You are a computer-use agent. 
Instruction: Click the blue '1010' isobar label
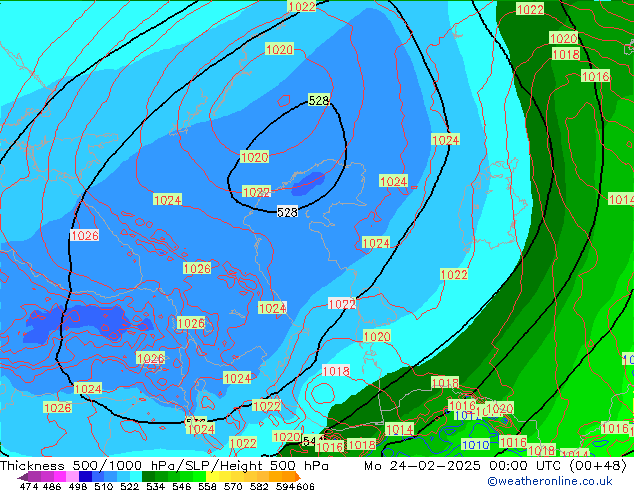click(x=476, y=445)
